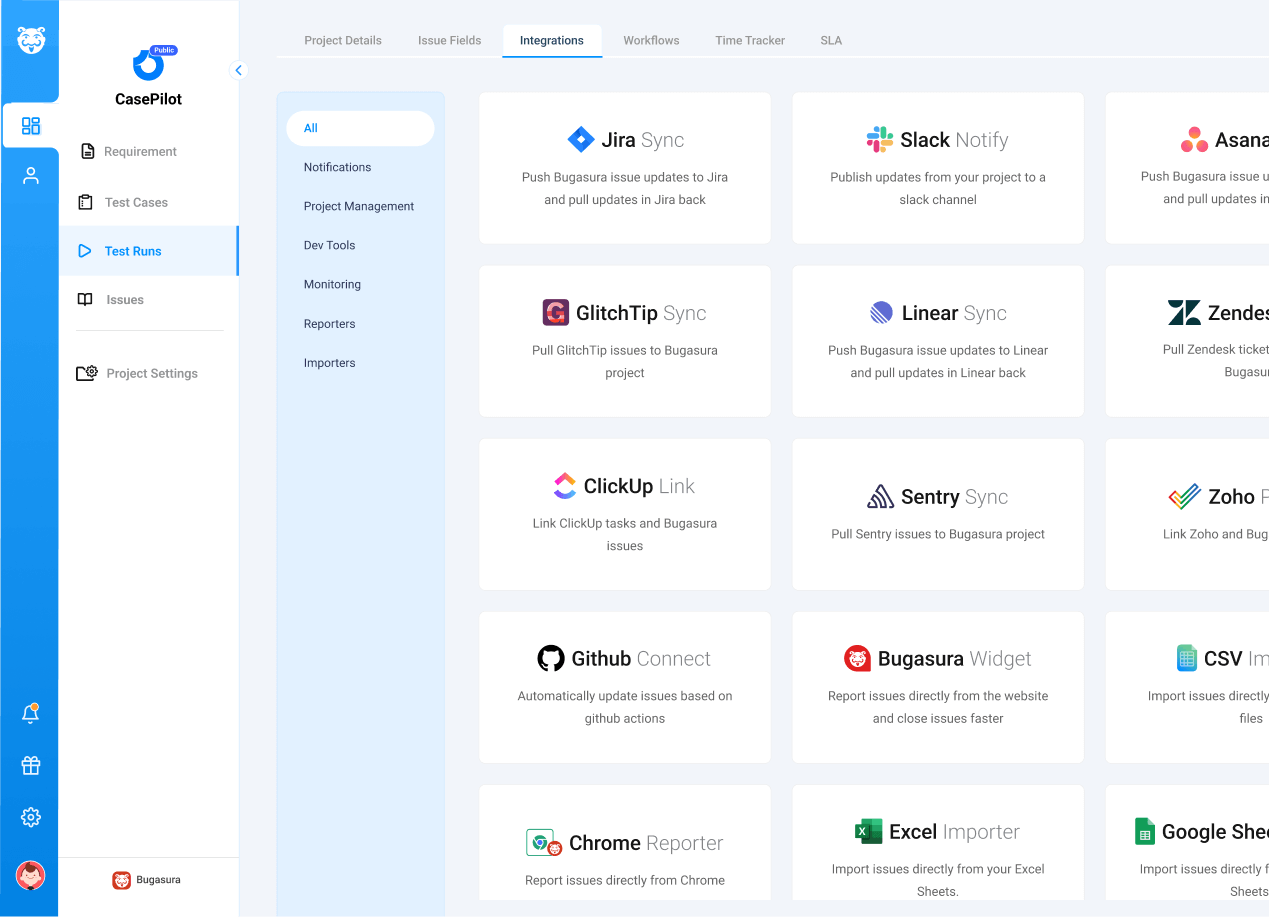This screenshot has width=1269, height=917.
Task: Click the Asana three-dot logo icon
Action: click(1194, 140)
